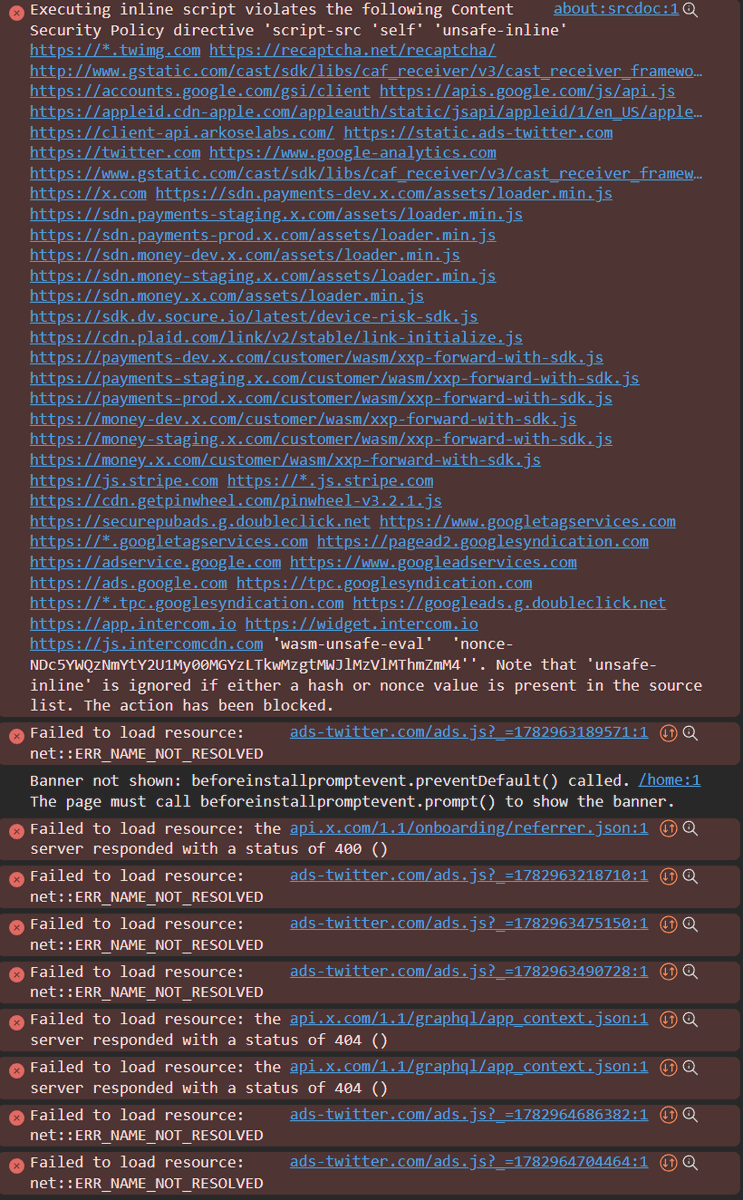Image resolution: width=743 pixels, height=1200 pixels.
Task: Open the www.google-analytics.com link
Action: 352,152
